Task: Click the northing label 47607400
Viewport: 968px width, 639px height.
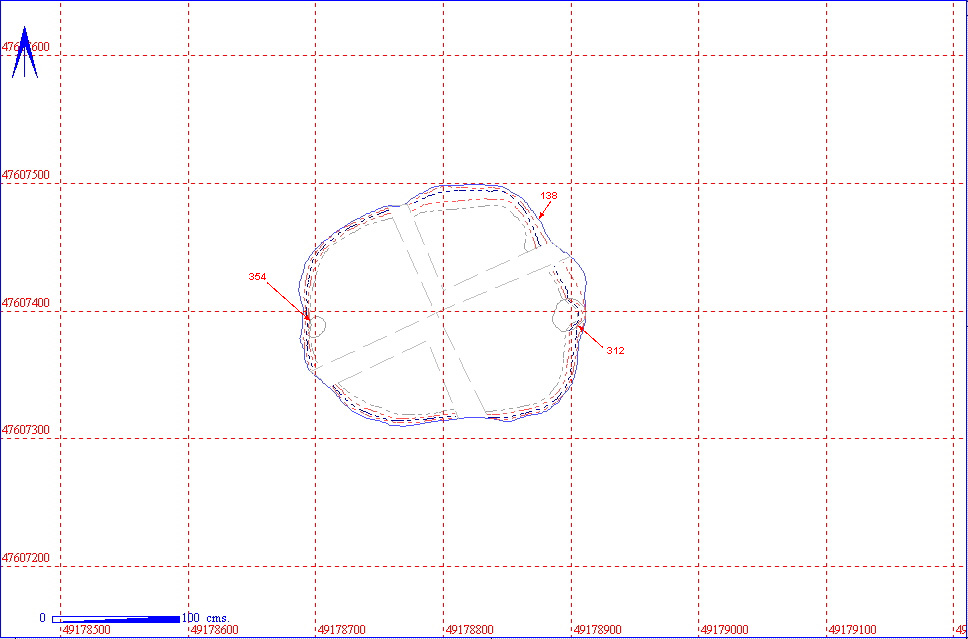Action: click(x=26, y=303)
